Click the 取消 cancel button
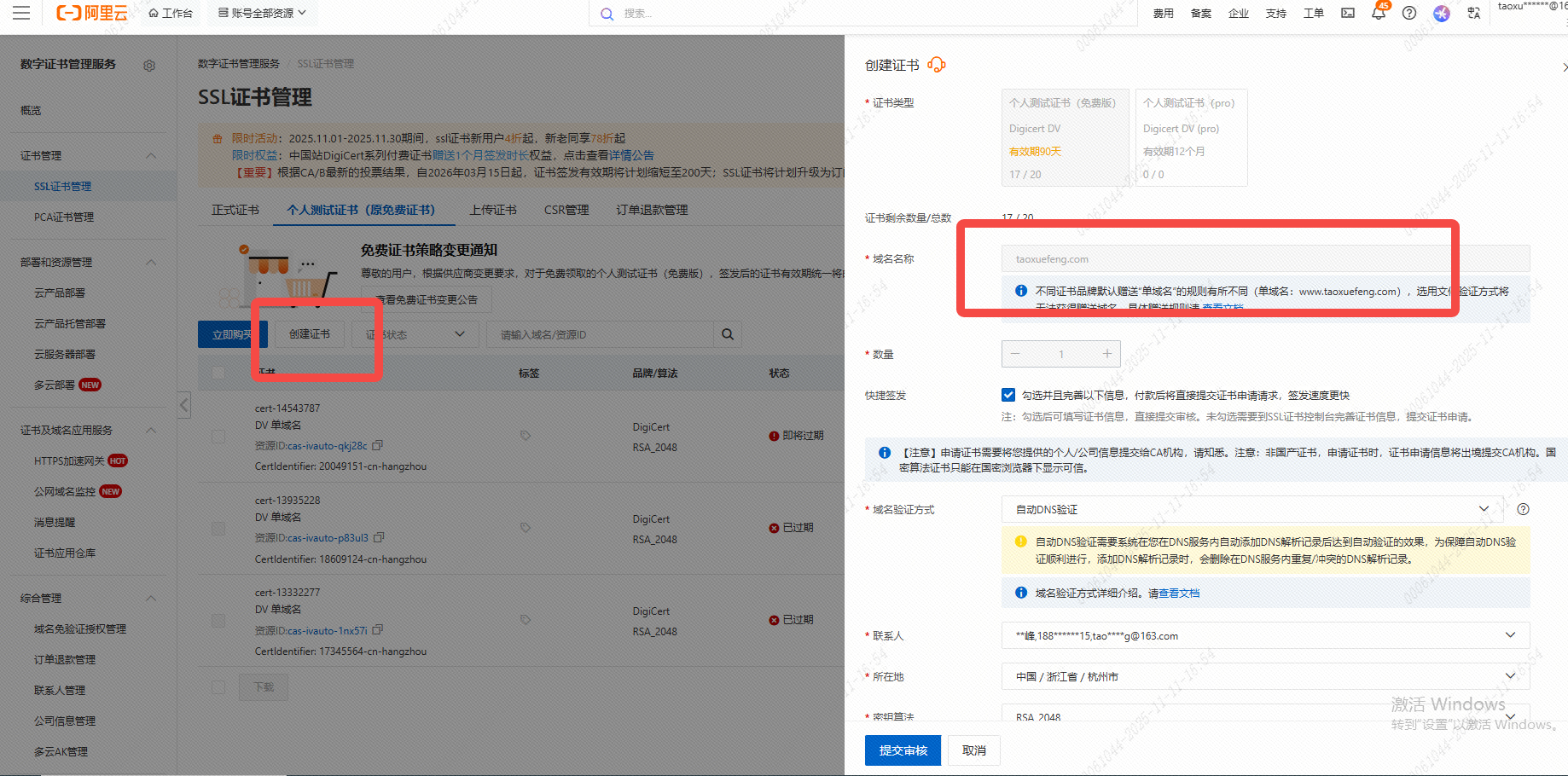The image size is (1568, 776). pos(973,750)
